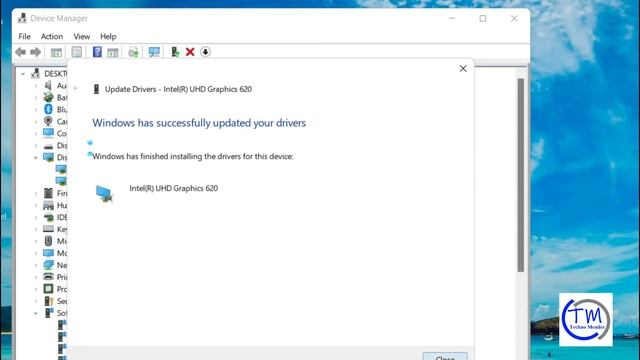Select the Bluetooth category icon
Image resolution: width=640 pixels, height=360 pixels.
[48, 109]
